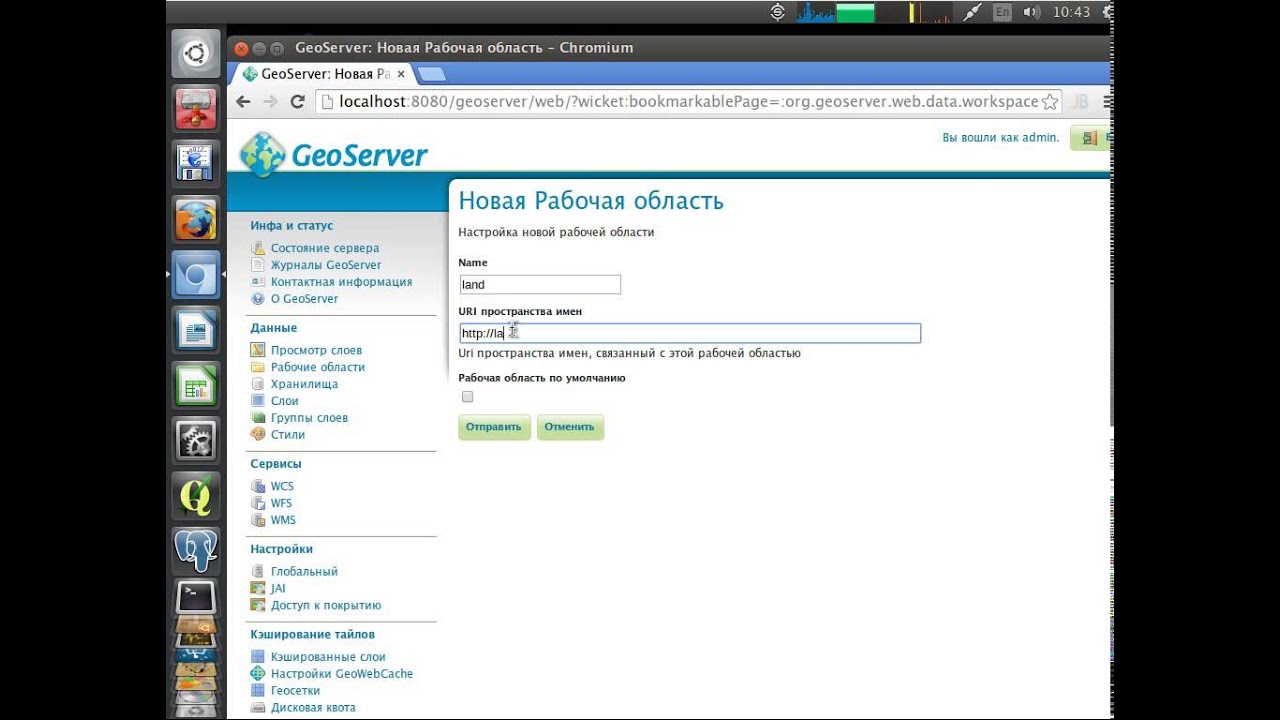
Task: Bookmark page with the star icon
Action: pyautogui.click(x=1050, y=101)
